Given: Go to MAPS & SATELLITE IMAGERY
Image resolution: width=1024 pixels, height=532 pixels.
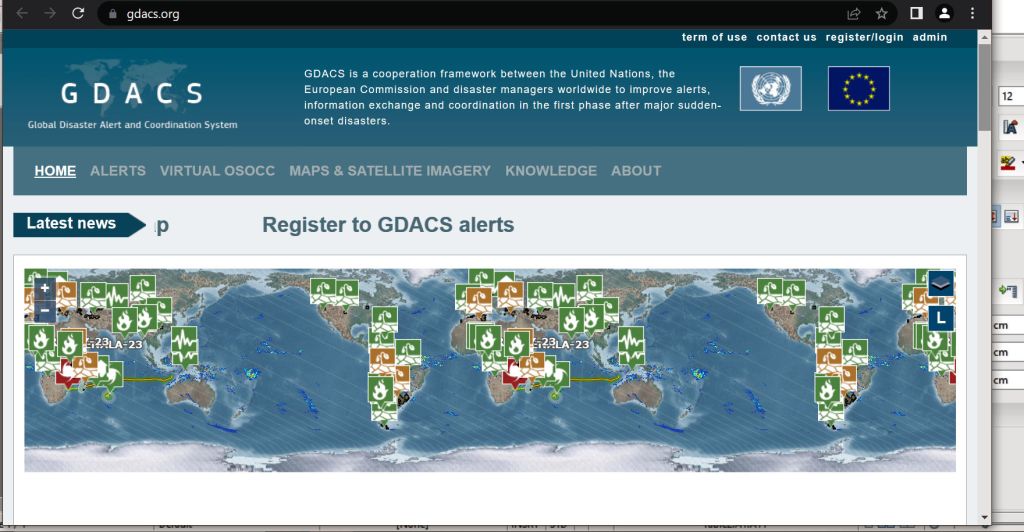Looking at the screenshot, I should pyautogui.click(x=390, y=171).
